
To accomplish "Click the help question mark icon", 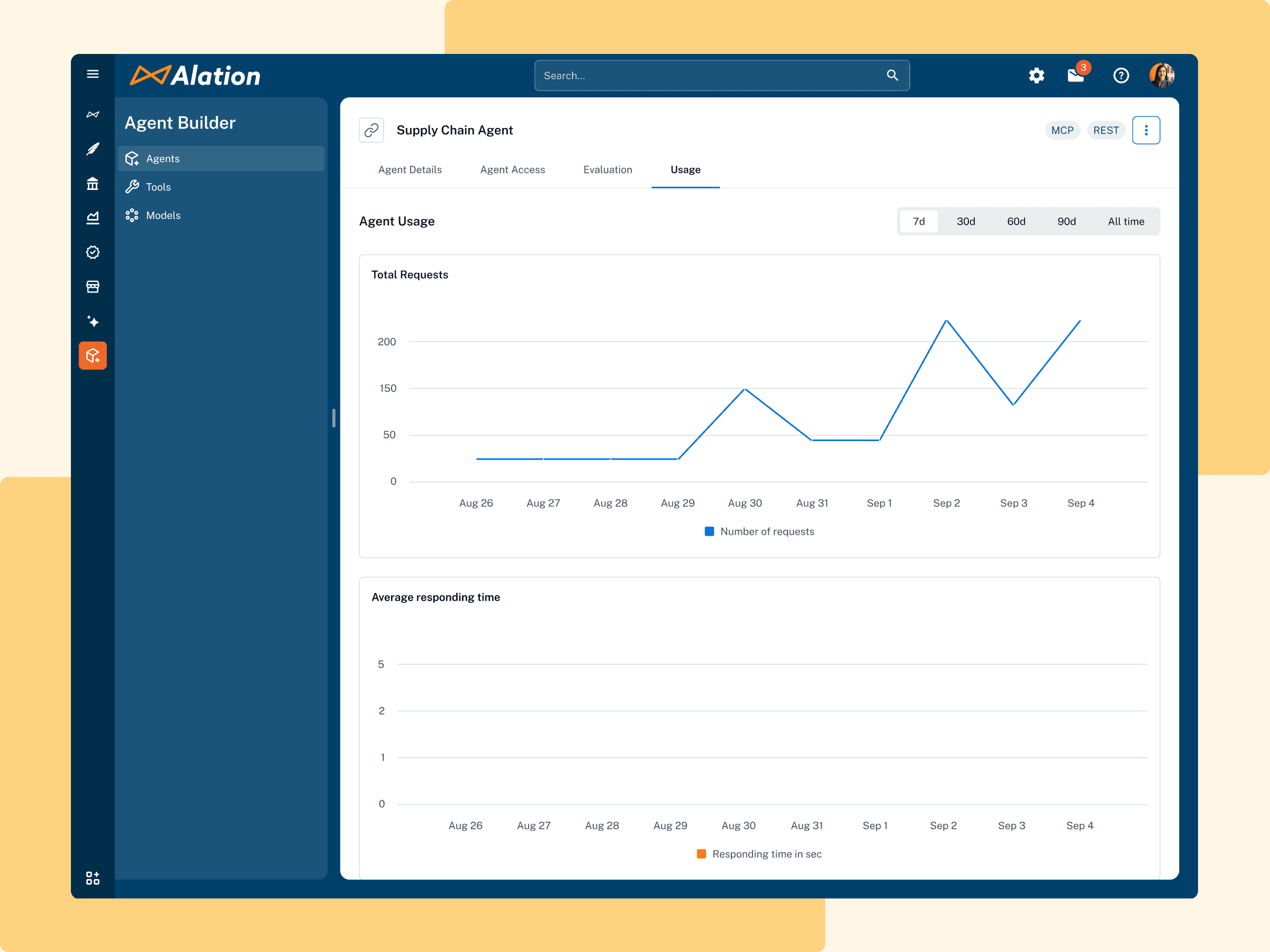I will [x=1121, y=76].
